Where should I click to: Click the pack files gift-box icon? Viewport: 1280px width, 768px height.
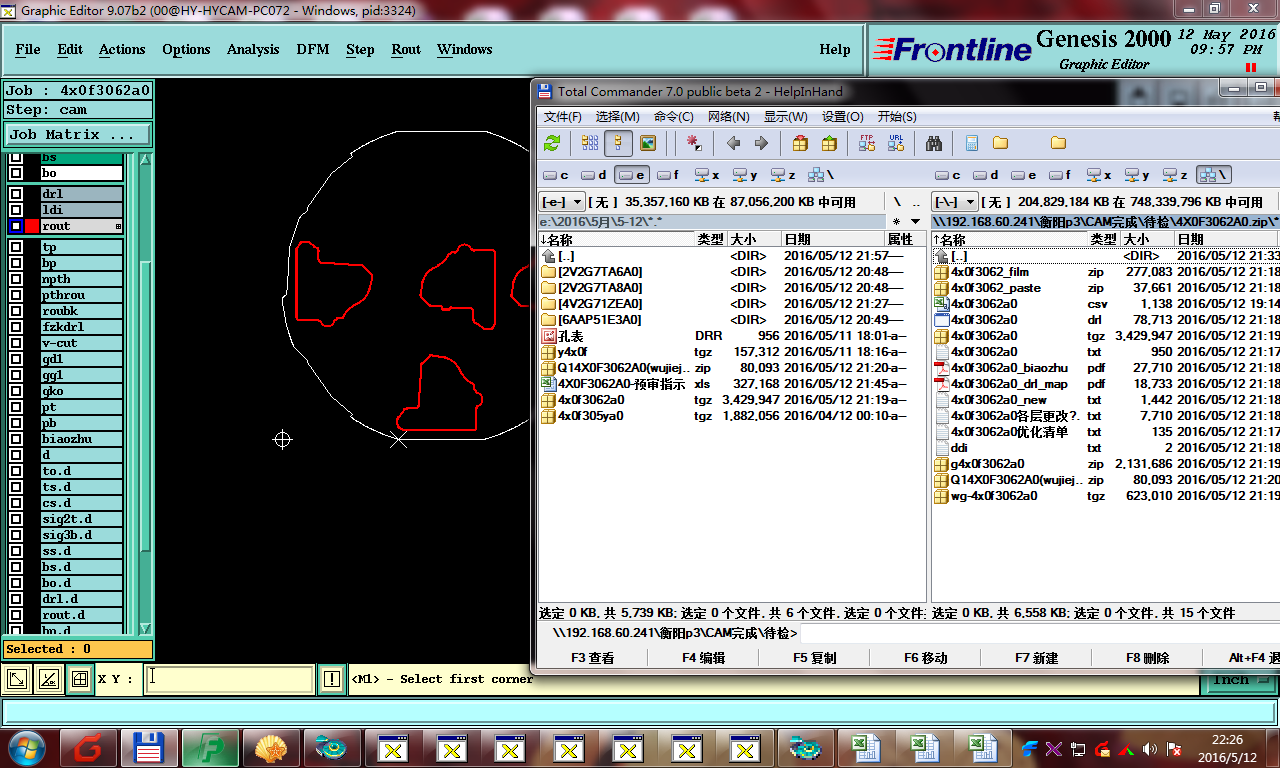800,143
